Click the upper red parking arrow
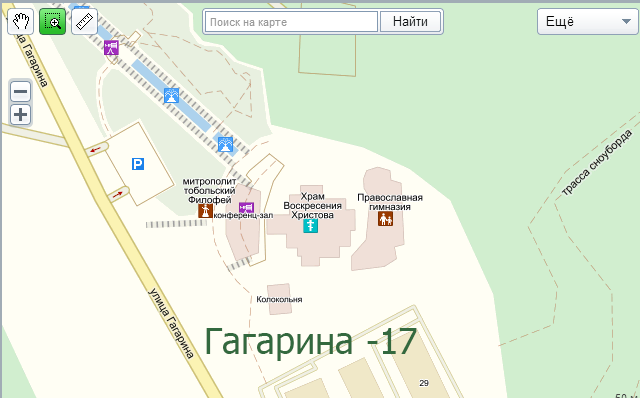Viewport: 640px width, 398px height. tap(96, 150)
